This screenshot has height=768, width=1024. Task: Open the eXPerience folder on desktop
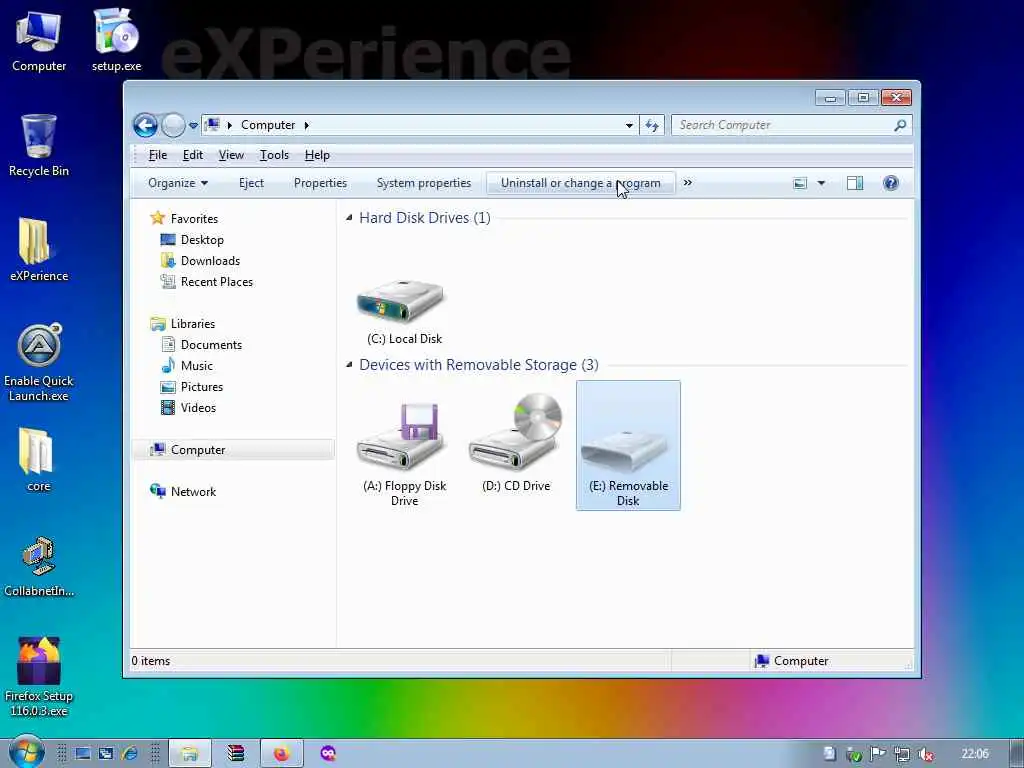[x=39, y=250]
